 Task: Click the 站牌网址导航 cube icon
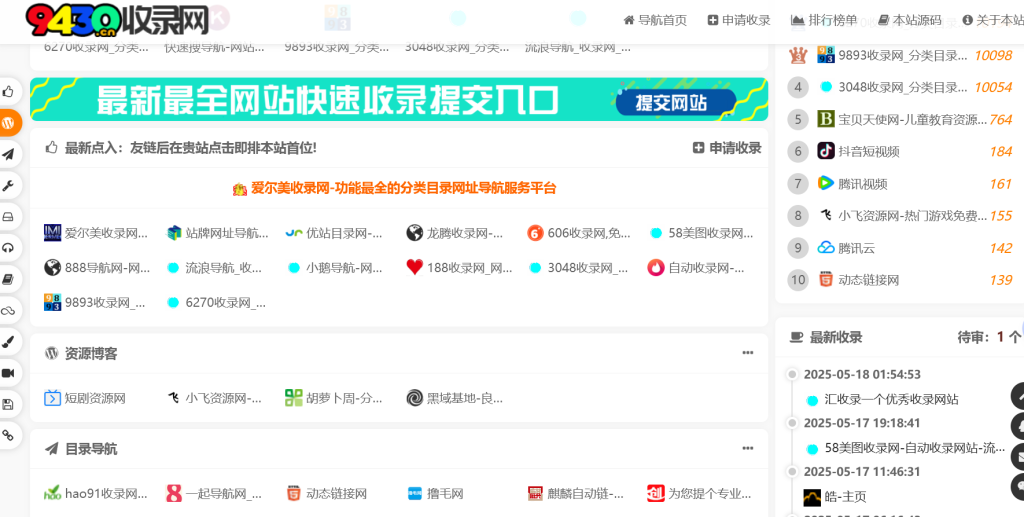point(174,233)
